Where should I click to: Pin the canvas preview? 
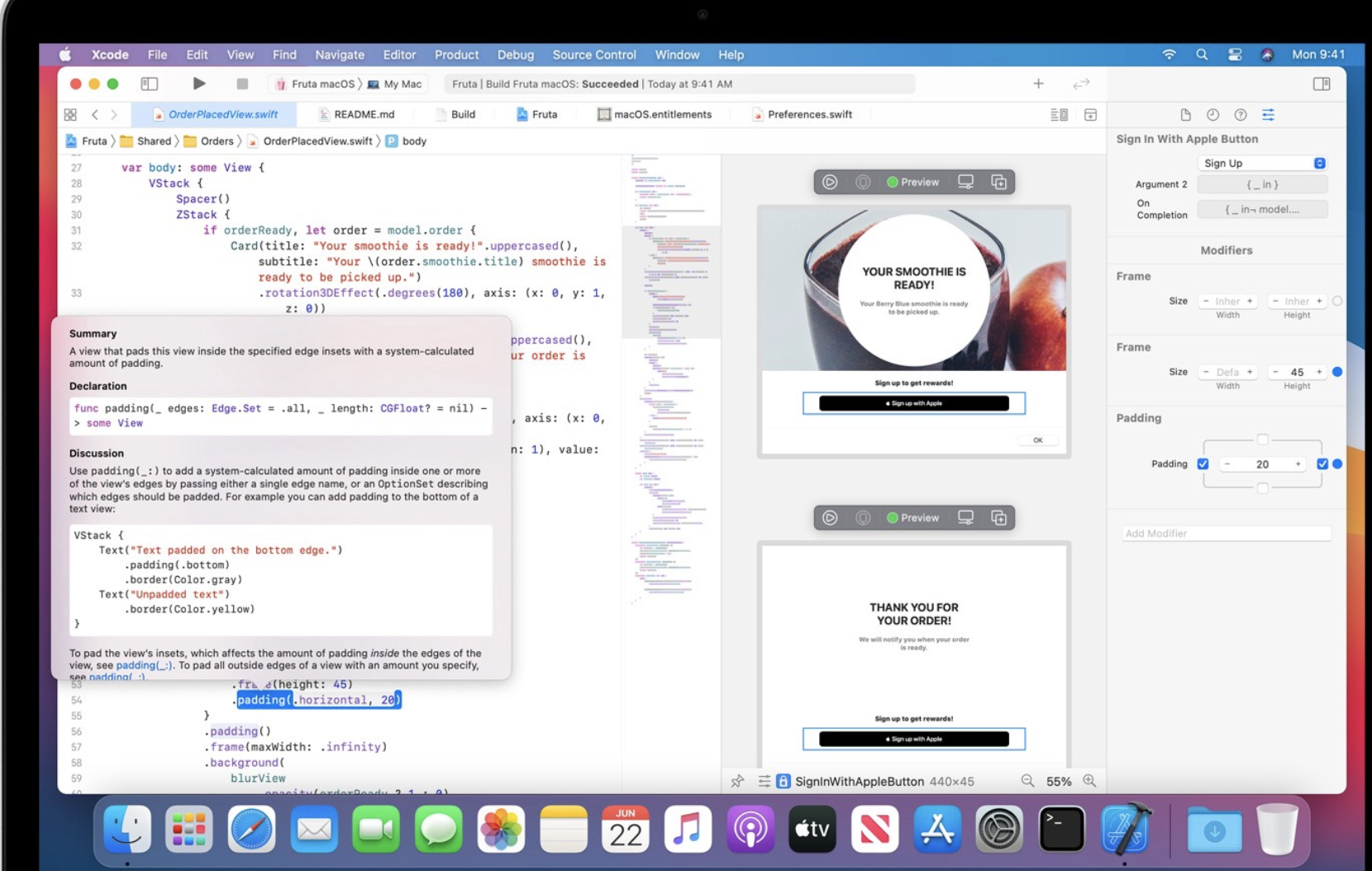737,781
